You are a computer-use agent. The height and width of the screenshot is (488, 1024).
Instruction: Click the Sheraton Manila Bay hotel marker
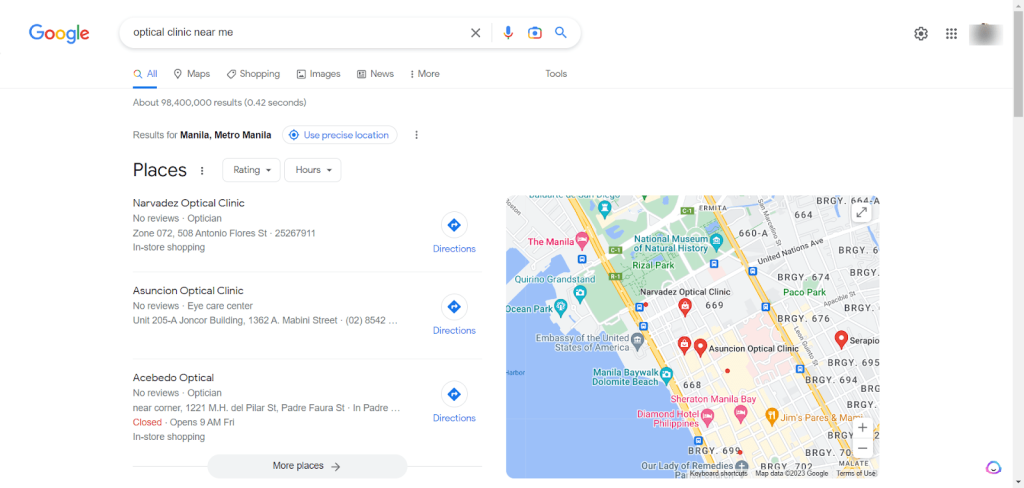click(x=740, y=412)
